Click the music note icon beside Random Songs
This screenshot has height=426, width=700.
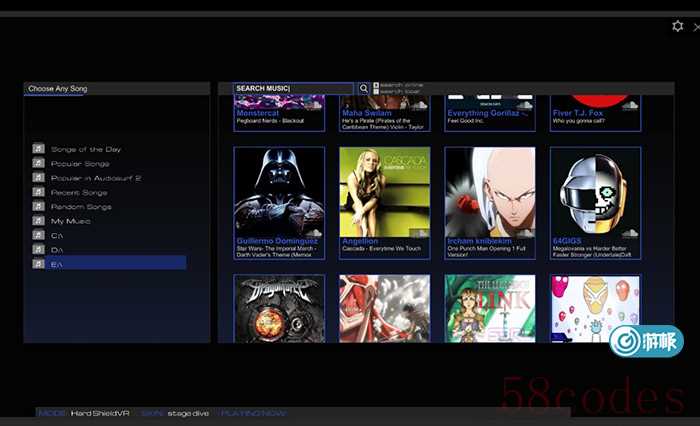tap(38, 206)
